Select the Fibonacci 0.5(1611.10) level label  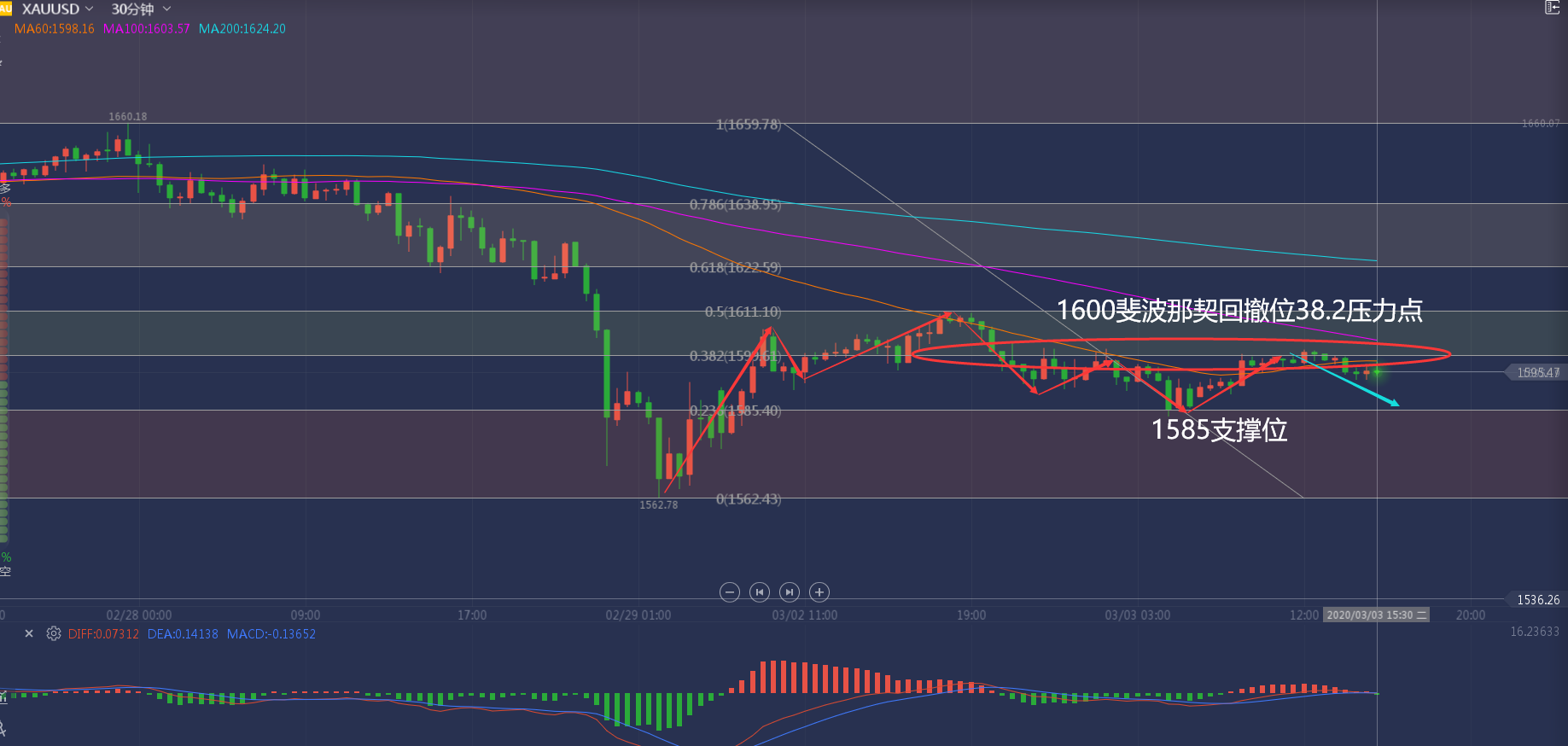pyautogui.click(x=743, y=312)
